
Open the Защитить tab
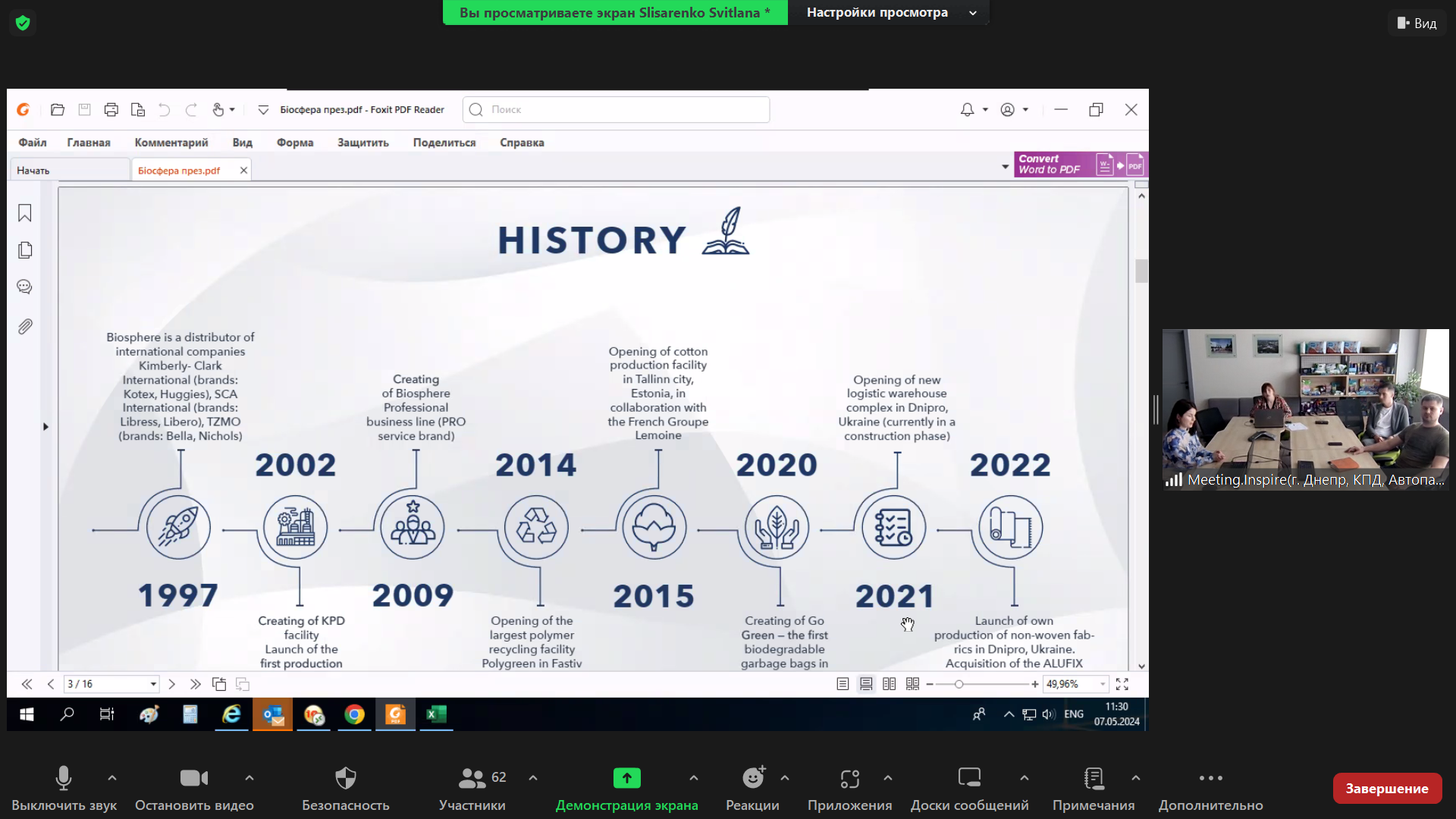click(x=363, y=143)
